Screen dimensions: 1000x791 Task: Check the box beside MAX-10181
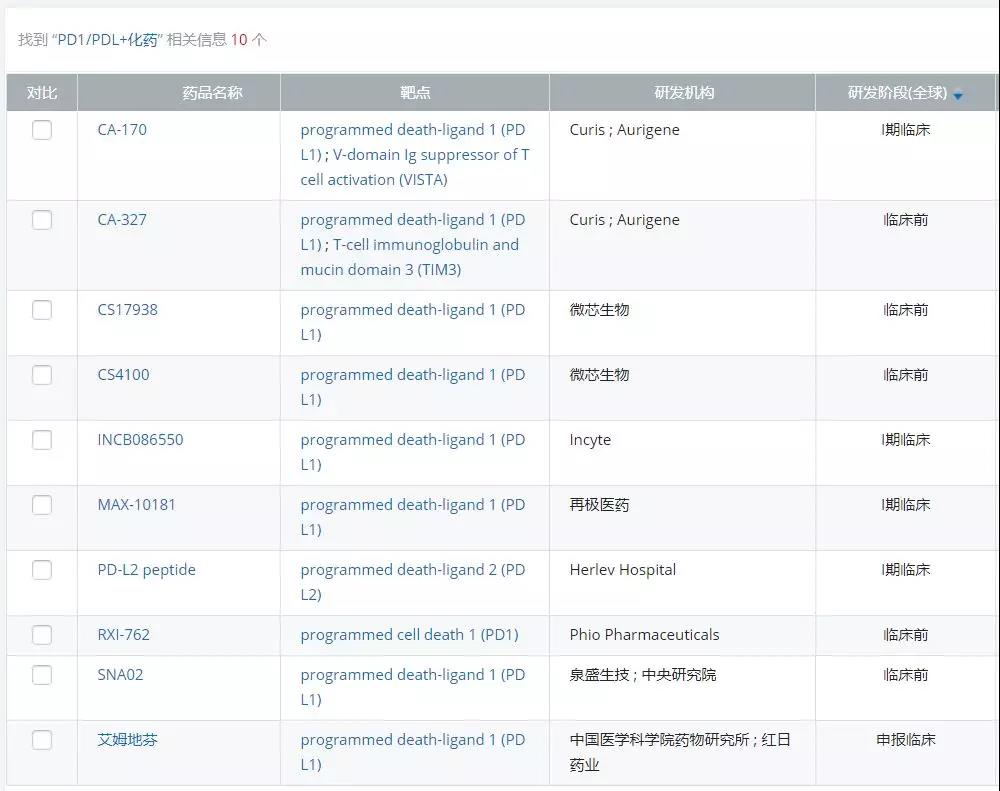click(42, 505)
